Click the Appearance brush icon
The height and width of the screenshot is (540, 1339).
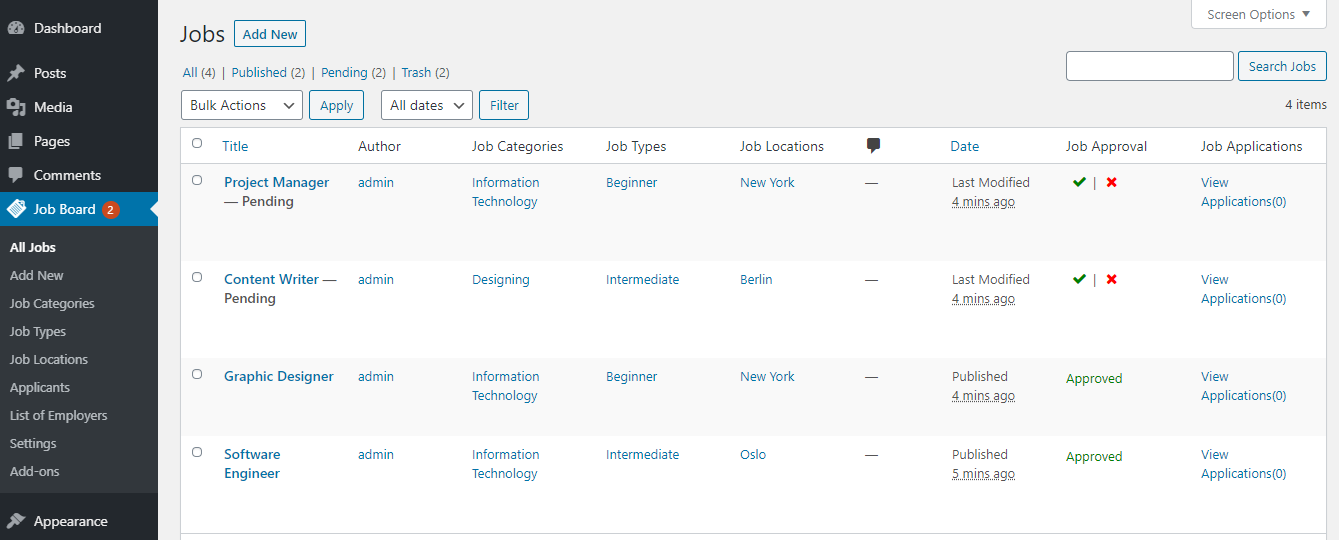point(16,521)
